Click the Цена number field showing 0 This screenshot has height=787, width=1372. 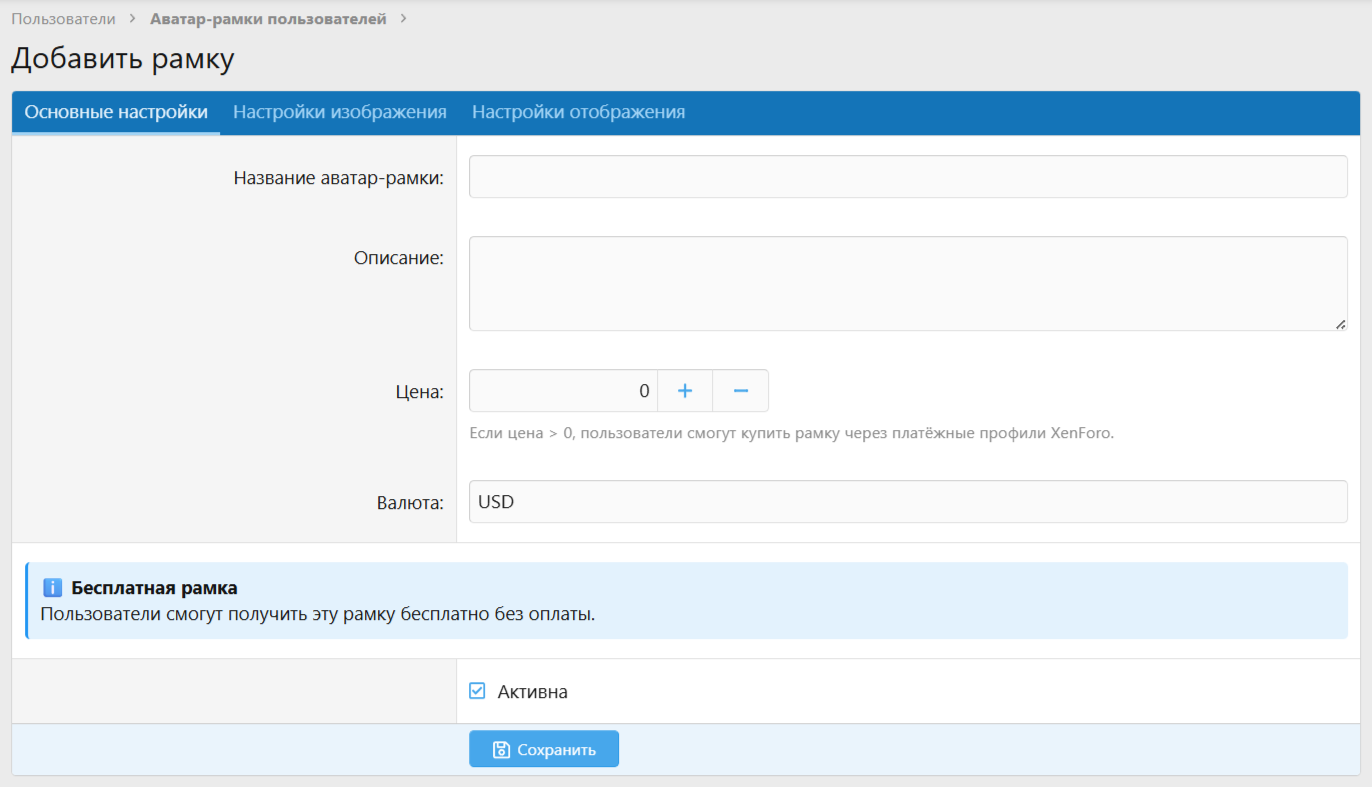(x=563, y=391)
